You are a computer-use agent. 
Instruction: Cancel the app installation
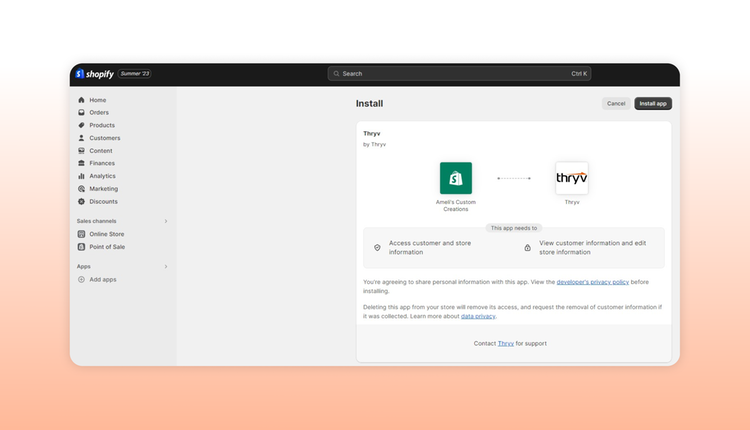click(x=616, y=103)
